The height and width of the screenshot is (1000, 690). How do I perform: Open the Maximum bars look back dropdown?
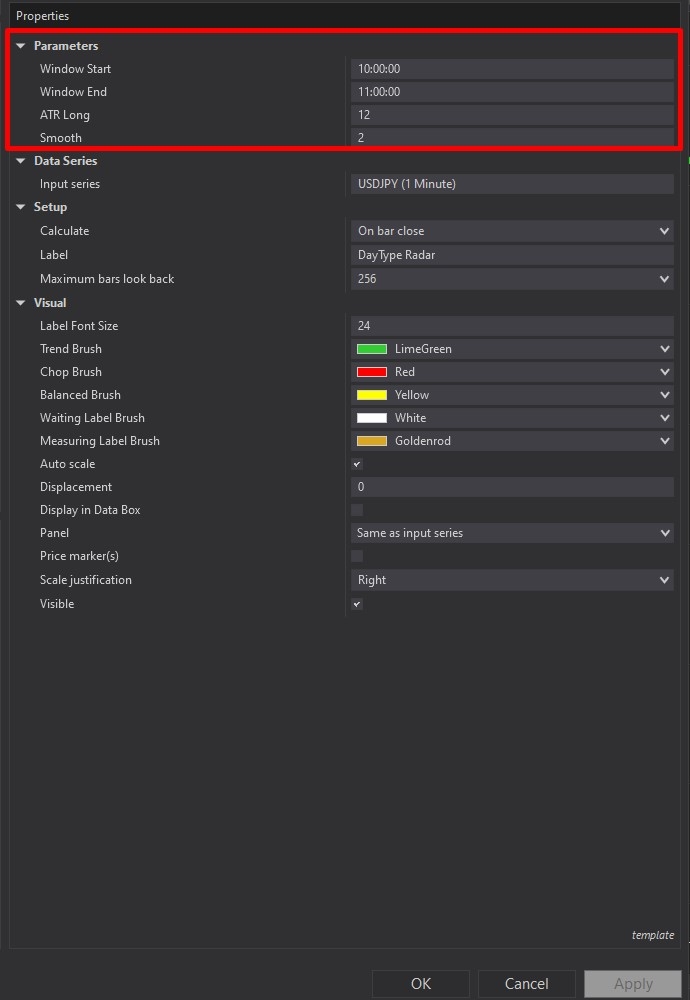511,278
